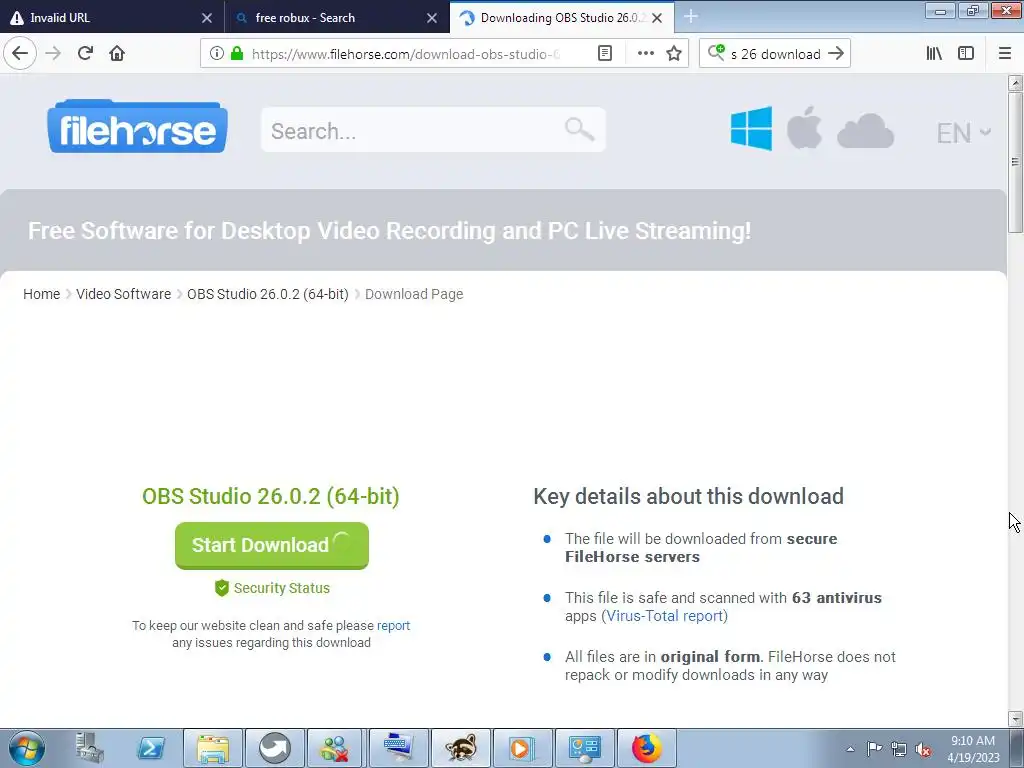Open Windows Explorer folder on taskbar

[x=213, y=748]
